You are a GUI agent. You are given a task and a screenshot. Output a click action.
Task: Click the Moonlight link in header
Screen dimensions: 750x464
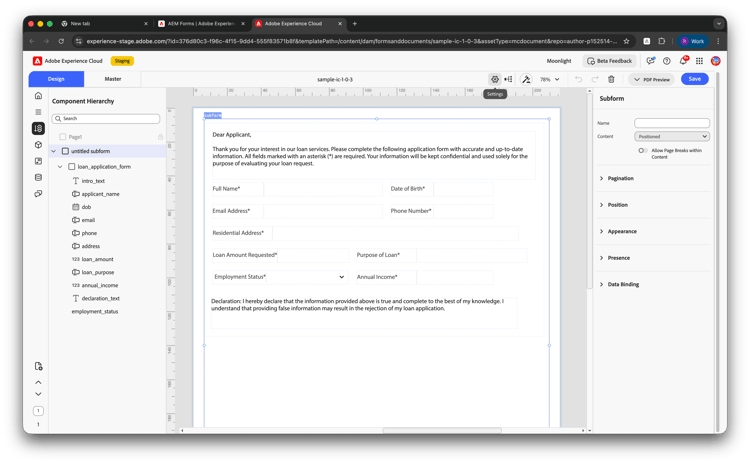click(x=559, y=61)
